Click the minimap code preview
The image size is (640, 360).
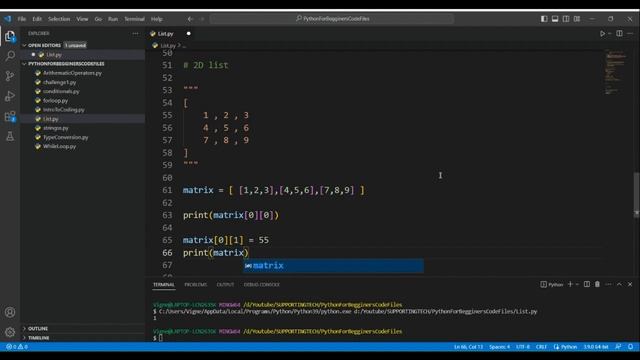[x=615, y=71]
